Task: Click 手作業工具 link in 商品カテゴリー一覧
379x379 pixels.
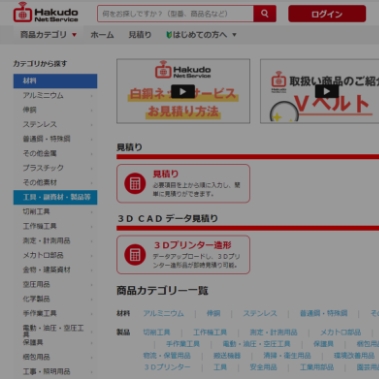Action: [183, 344]
